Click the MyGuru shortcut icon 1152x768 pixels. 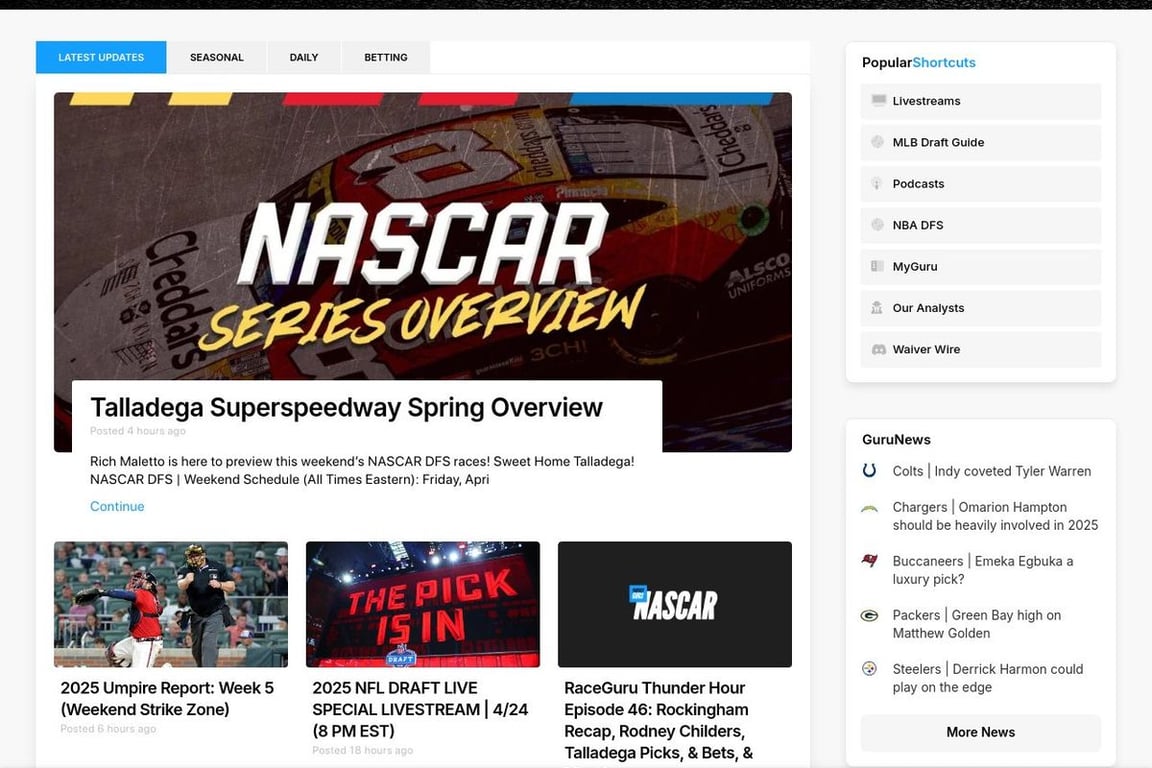point(877,266)
